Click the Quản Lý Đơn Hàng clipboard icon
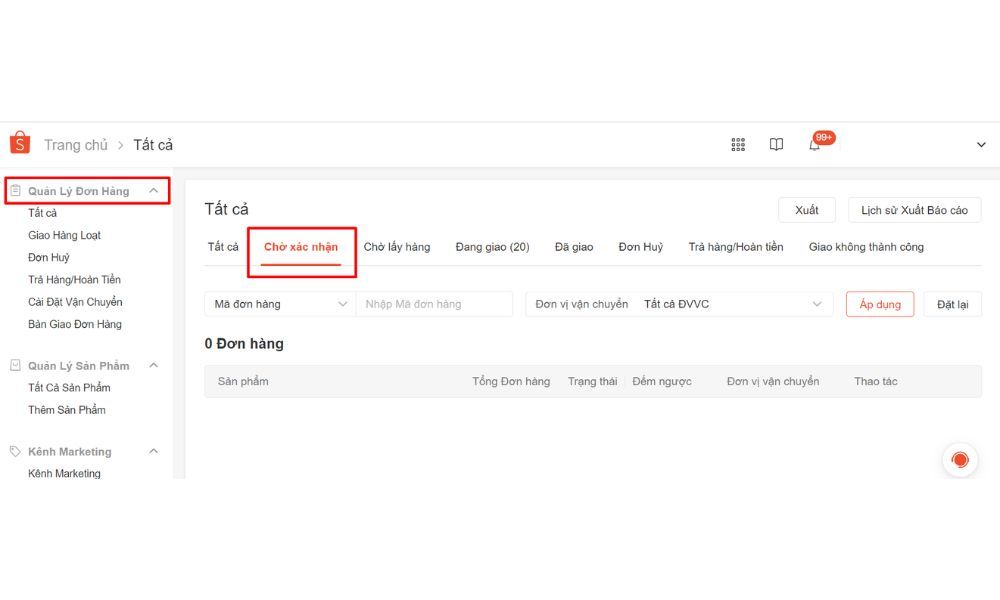This screenshot has height=600, width=1000. [x=15, y=190]
